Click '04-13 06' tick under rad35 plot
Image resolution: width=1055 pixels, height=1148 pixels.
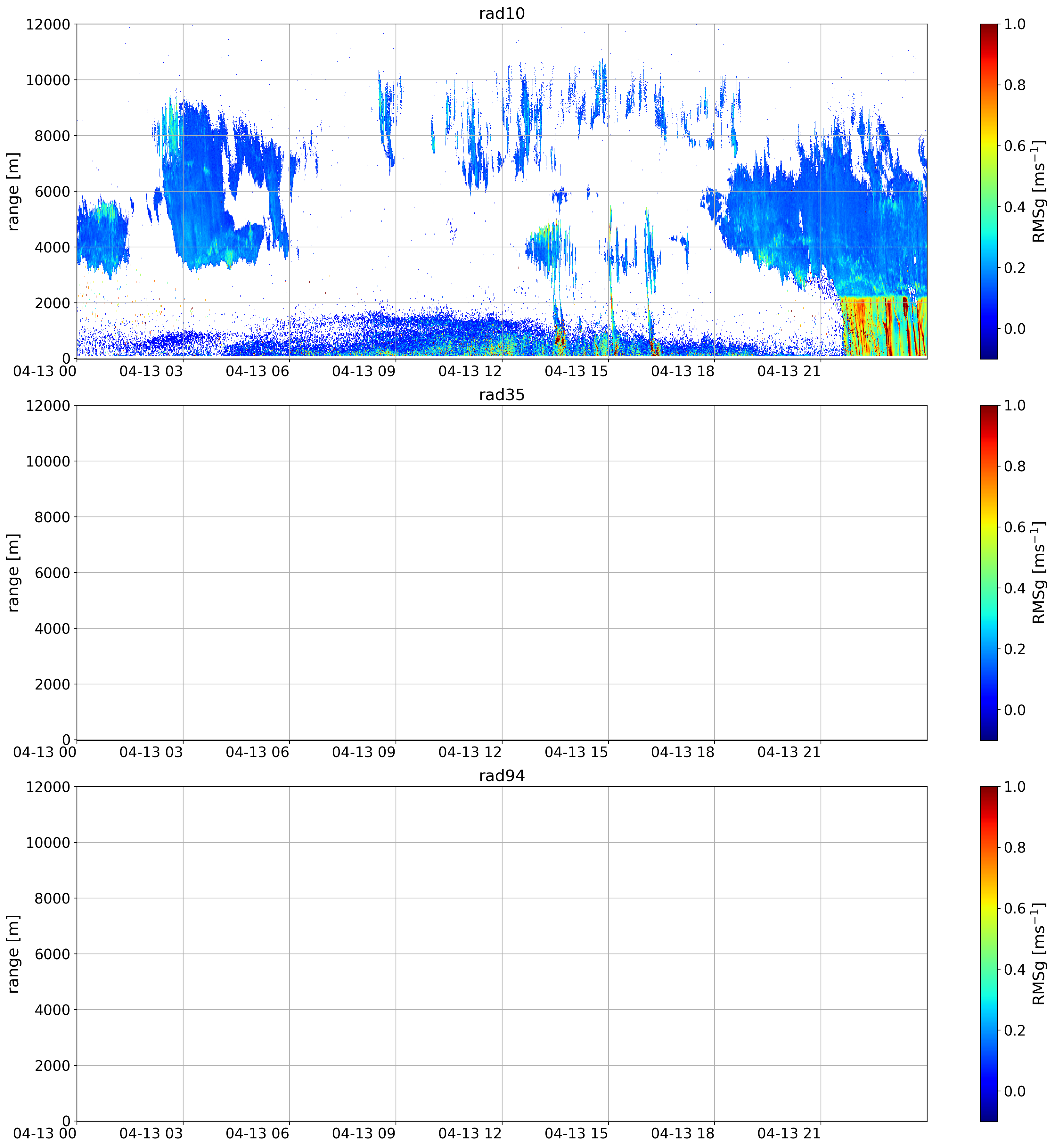[258, 753]
